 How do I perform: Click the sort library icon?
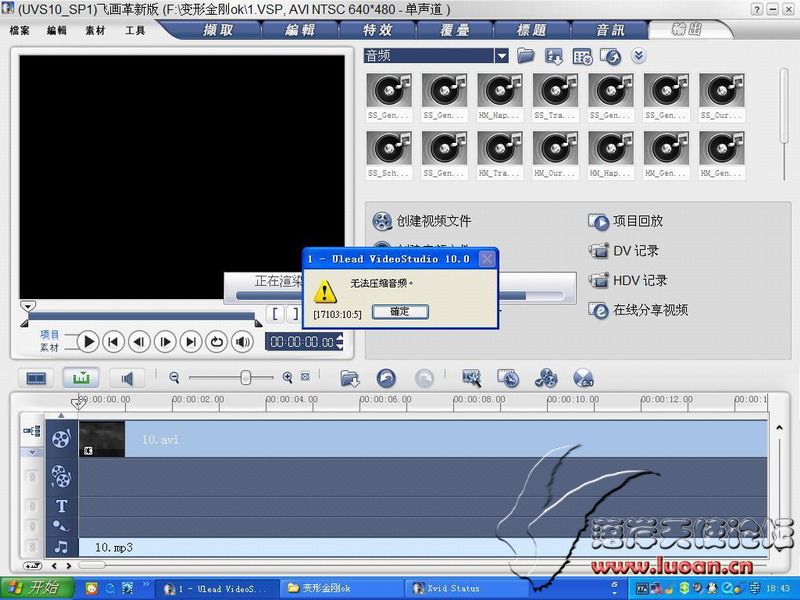tap(554, 56)
